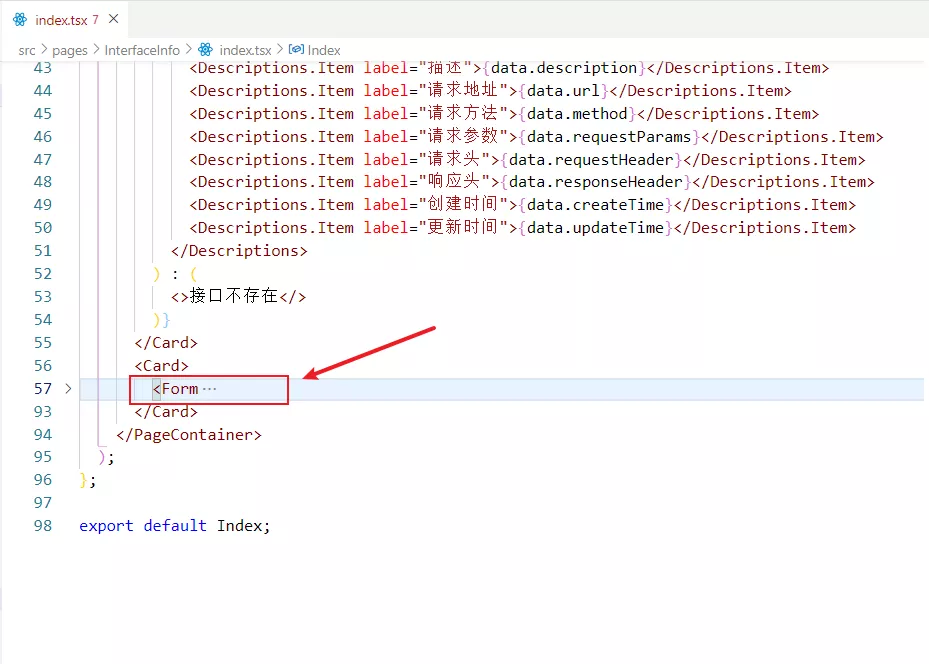Click line number 43
Viewport: 929px width, 664px height.
coord(43,68)
